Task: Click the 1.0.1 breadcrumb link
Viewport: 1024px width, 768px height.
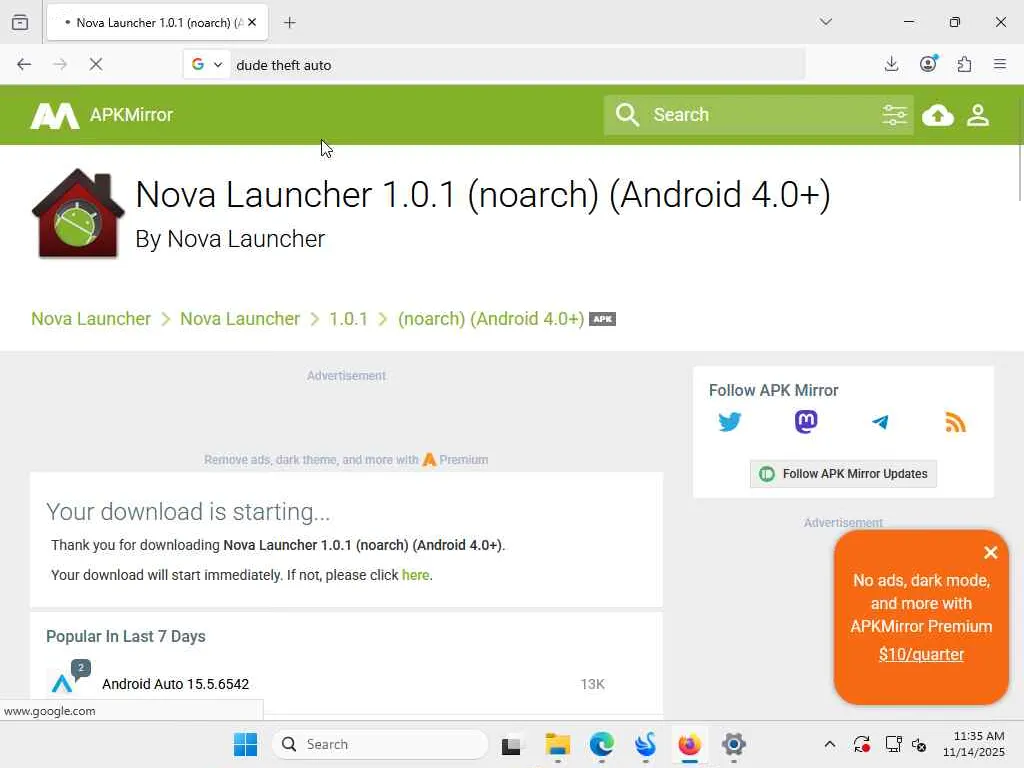Action: (x=348, y=319)
